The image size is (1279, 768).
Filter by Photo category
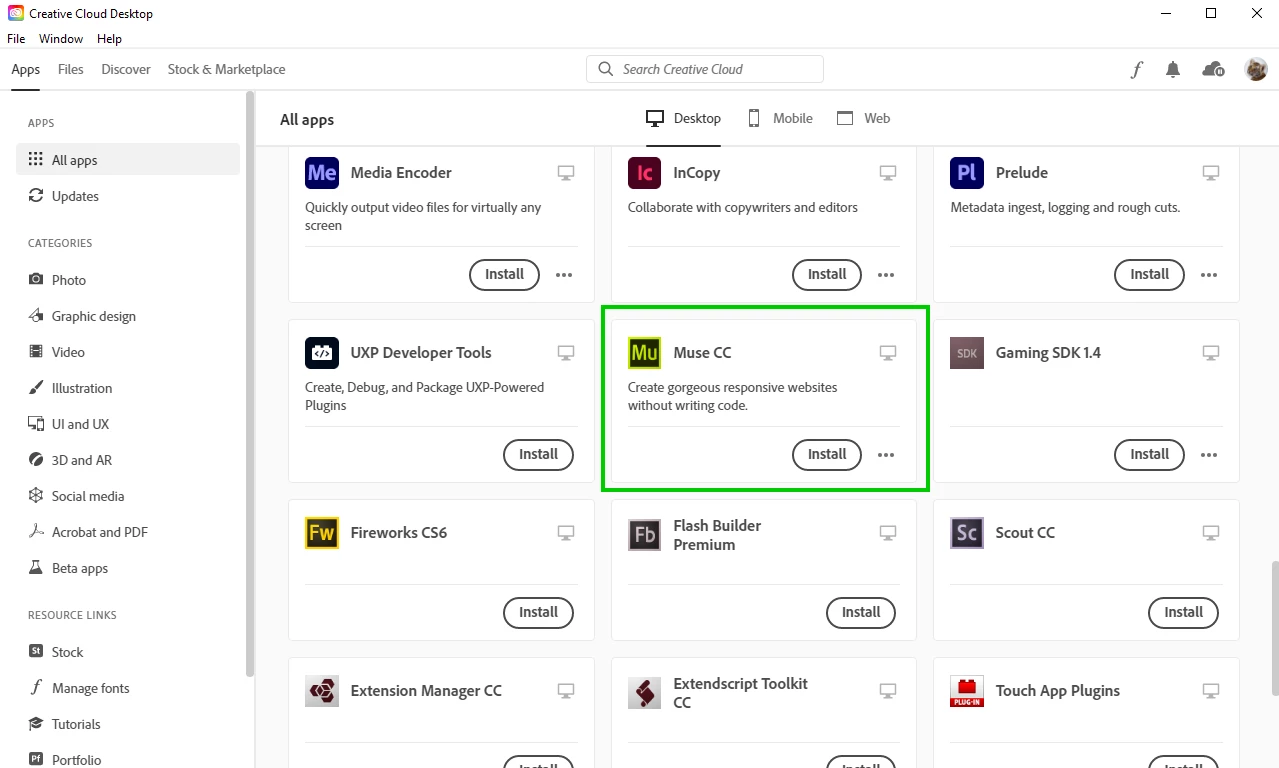point(128,280)
